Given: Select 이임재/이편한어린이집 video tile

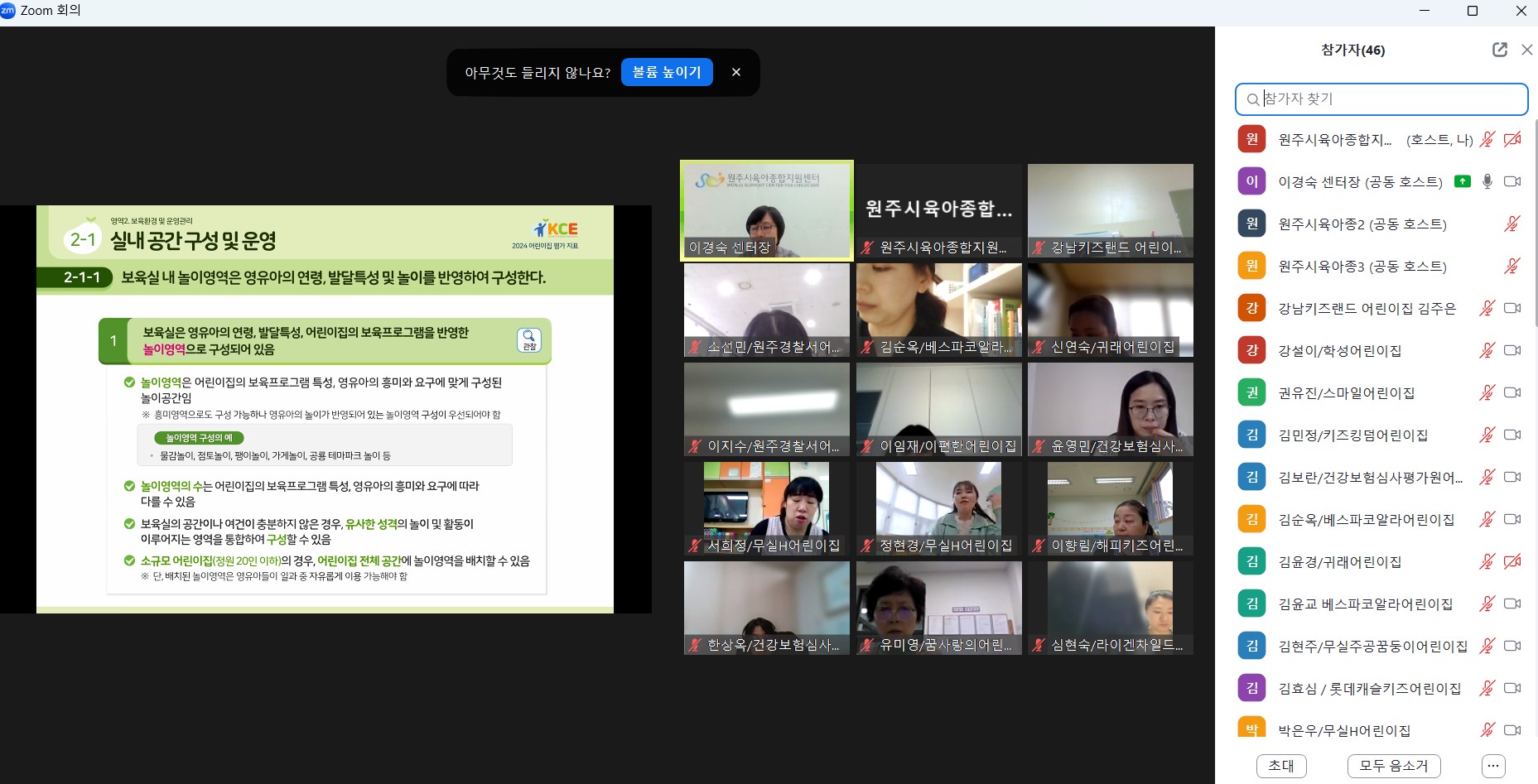Looking at the screenshot, I should 938,409.
